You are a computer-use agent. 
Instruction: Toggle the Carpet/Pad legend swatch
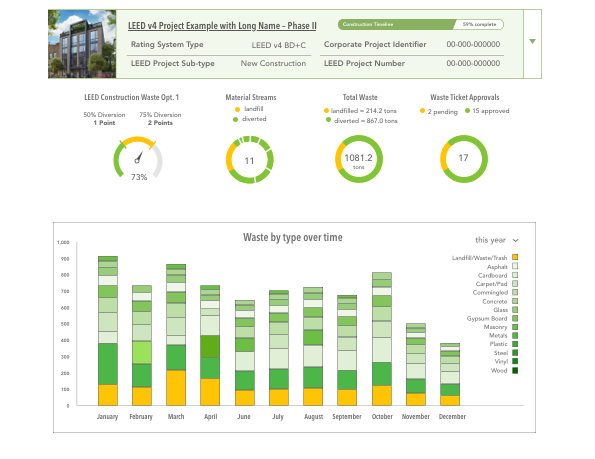point(515,283)
